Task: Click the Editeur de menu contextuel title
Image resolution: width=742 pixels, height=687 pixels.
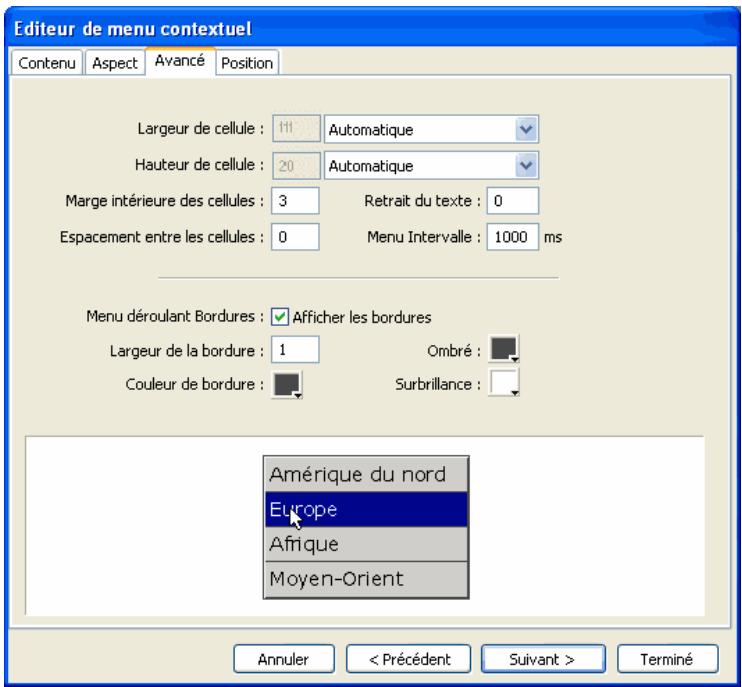Action: click(x=133, y=29)
